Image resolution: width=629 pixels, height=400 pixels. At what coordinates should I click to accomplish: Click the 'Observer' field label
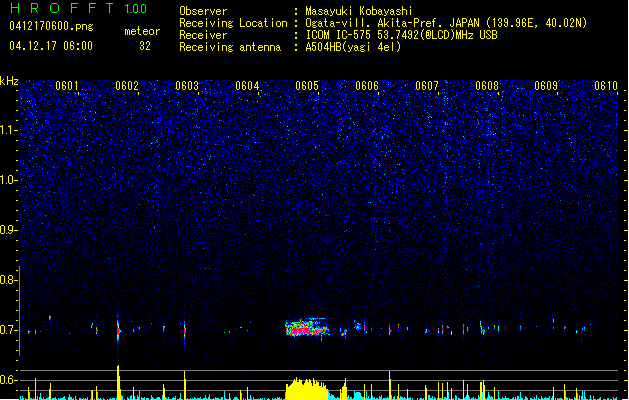203,11
